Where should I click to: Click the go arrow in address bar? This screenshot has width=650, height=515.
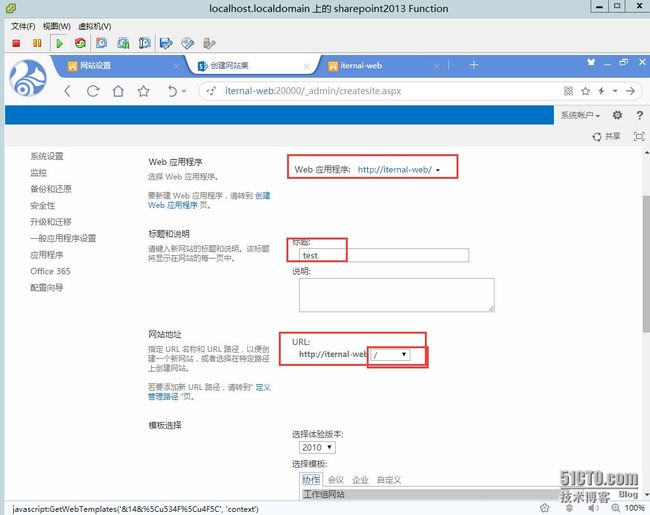[x=630, y=91]
